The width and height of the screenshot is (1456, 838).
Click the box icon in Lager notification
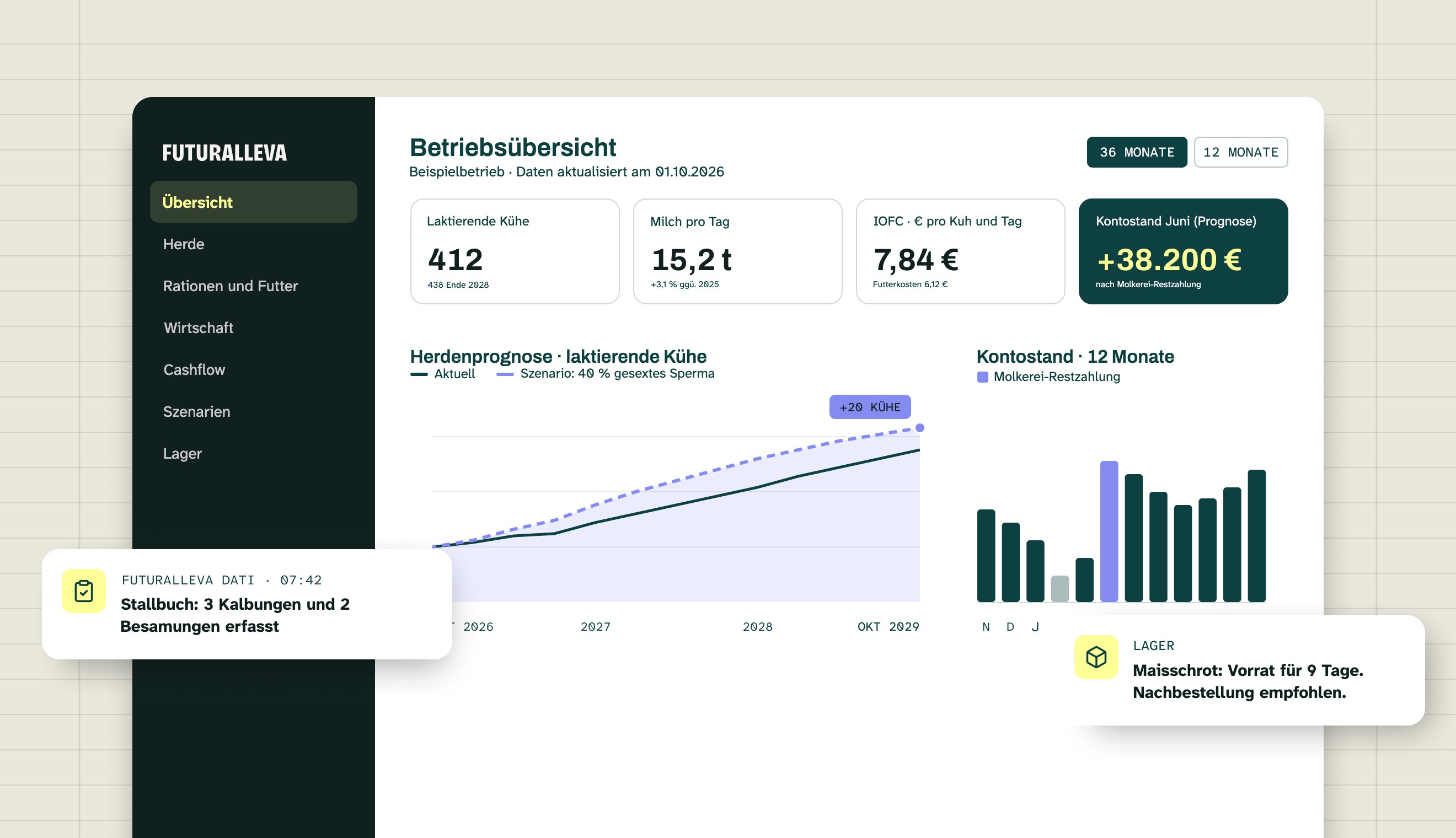pyautogui.click(x=1096, y=657)
